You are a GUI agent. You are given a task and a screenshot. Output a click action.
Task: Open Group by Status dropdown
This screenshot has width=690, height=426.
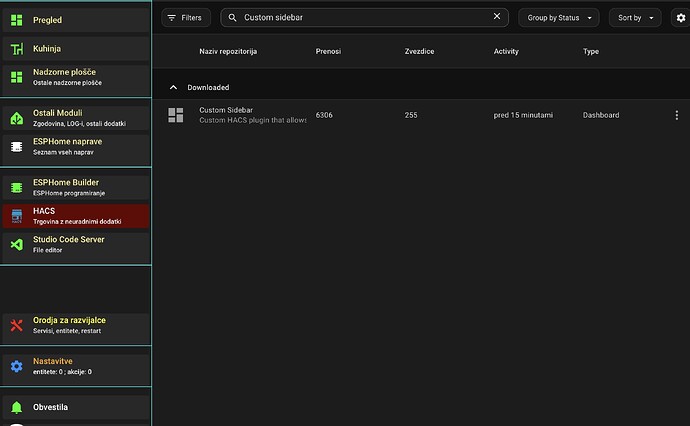[559, 18]
